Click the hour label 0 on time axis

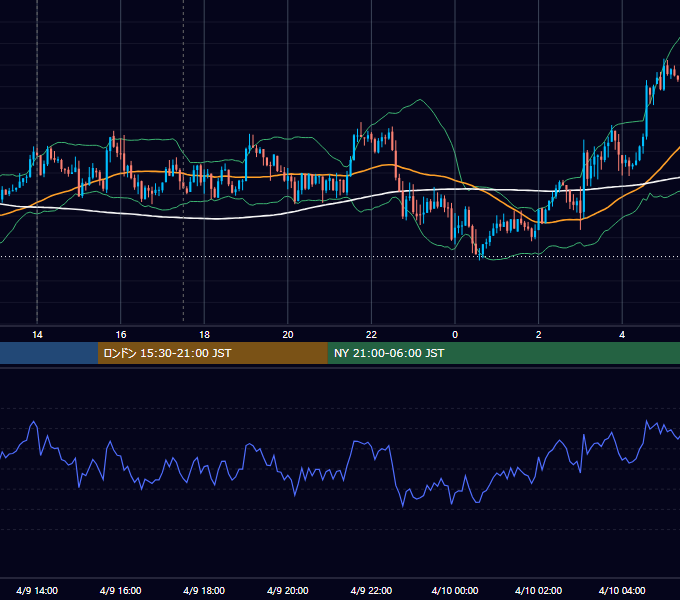click(455, 335)
